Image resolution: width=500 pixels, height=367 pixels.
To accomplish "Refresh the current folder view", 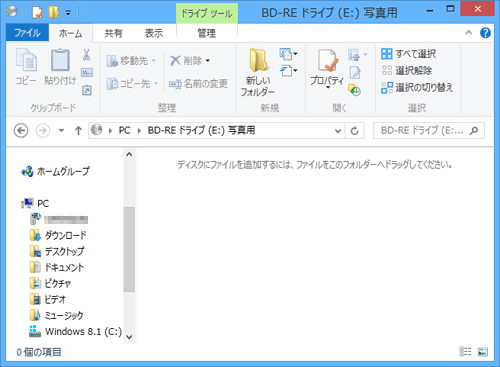I will point(354,130).
